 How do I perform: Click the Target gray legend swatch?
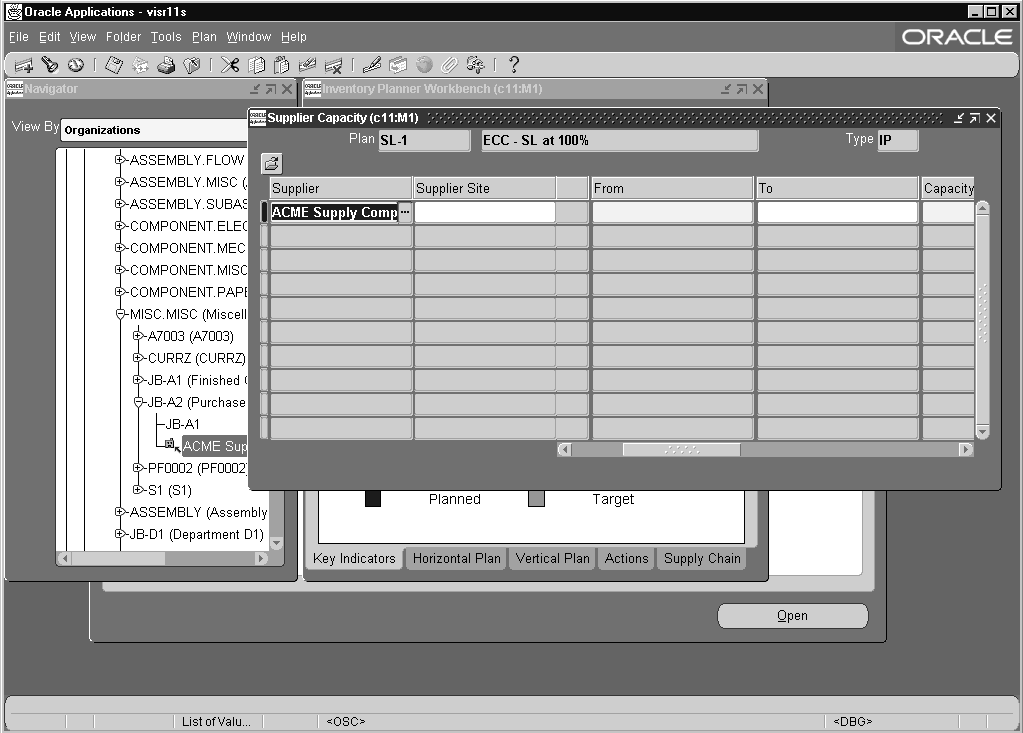point(536,499)
